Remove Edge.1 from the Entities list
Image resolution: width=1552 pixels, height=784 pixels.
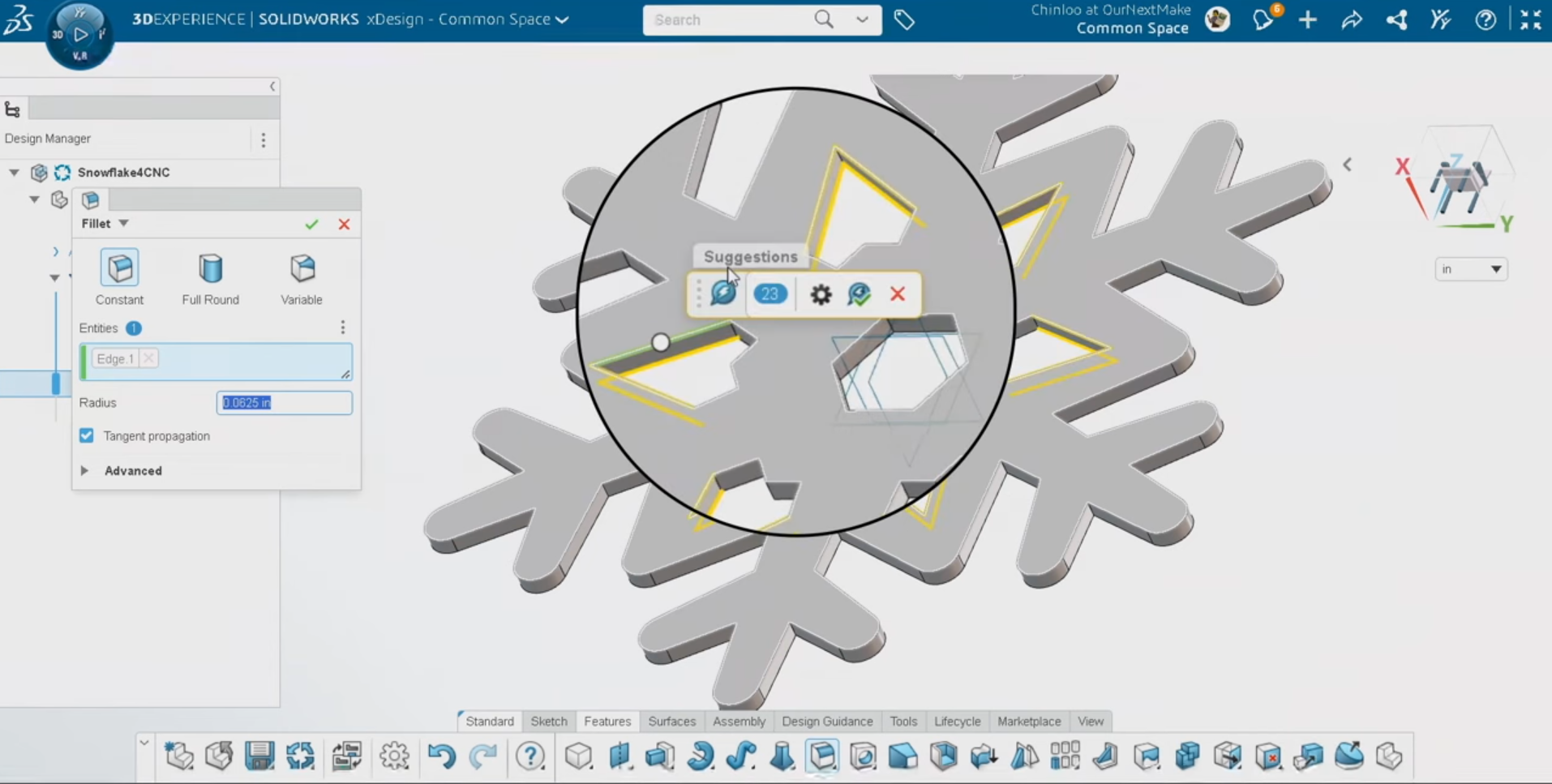click(x=148, y=358)
